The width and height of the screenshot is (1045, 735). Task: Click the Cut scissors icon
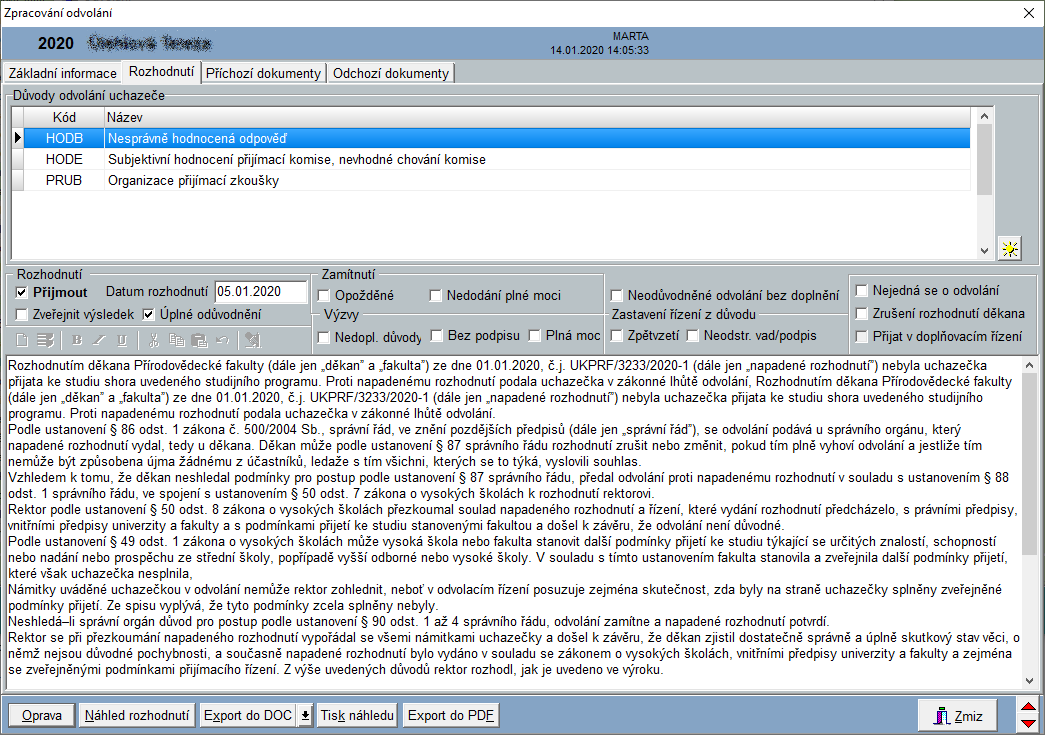click(x=155, y=340)
